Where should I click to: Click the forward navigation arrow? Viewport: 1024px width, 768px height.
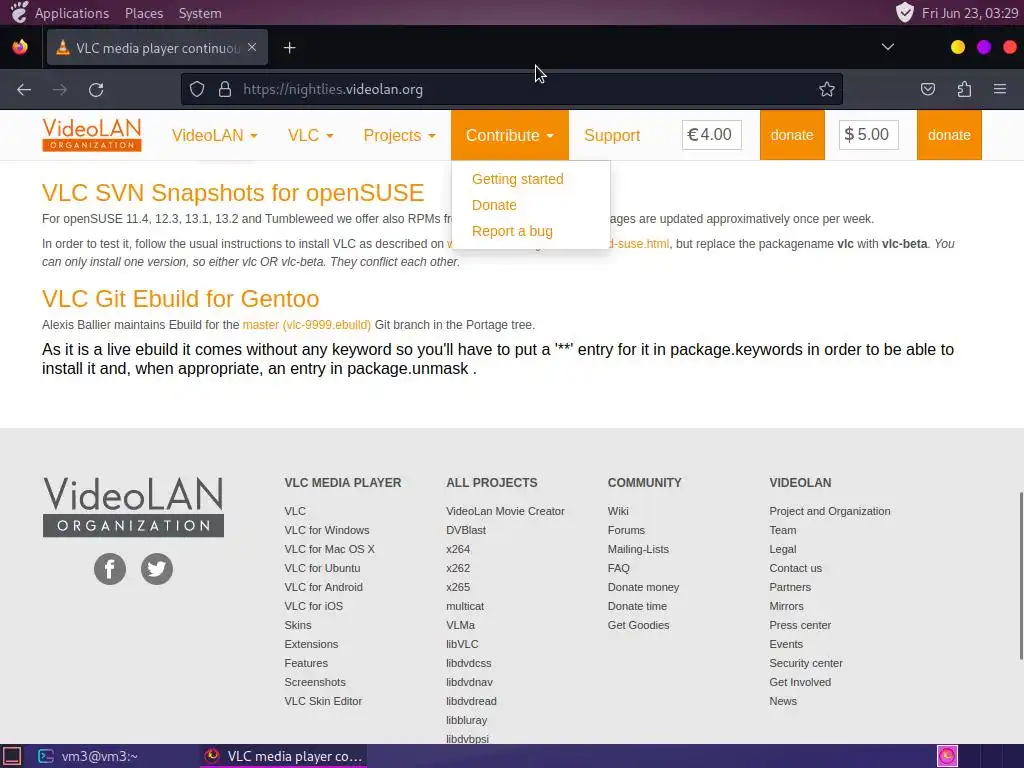[59, 89]
